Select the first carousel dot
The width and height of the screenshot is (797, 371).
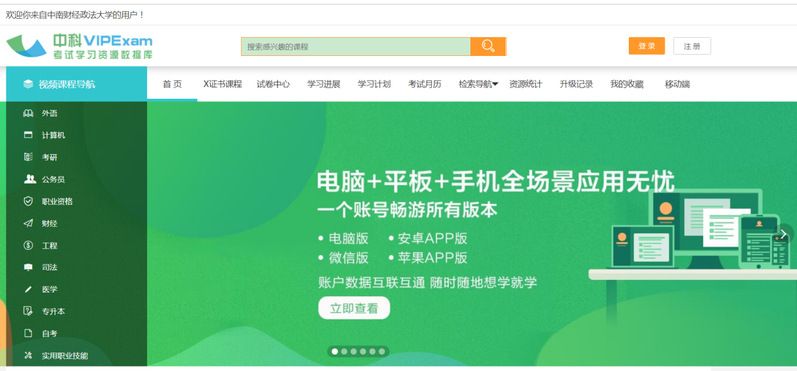(334, 351)
